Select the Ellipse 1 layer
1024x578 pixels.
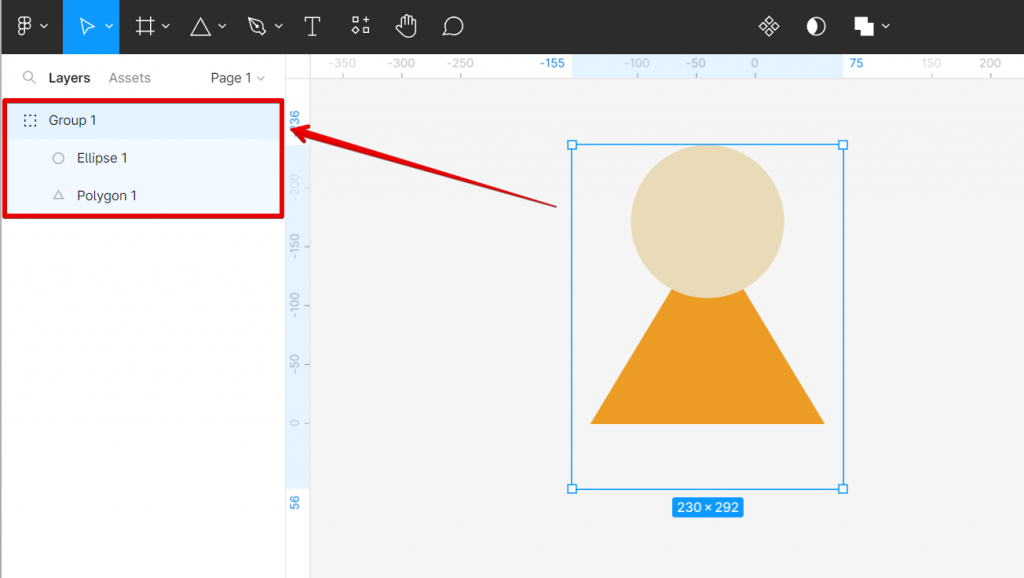pos(102,158)
